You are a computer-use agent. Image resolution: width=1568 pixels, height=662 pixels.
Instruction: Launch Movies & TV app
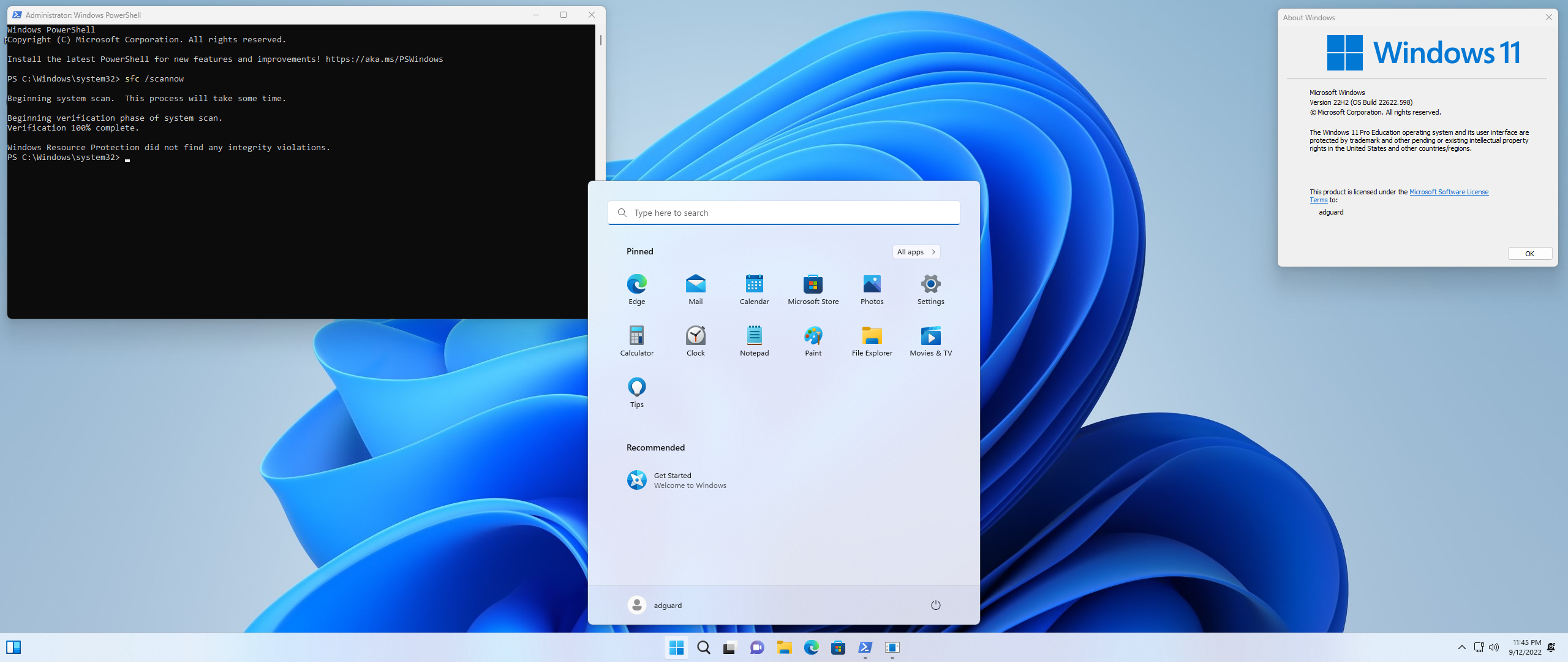pyautogui.click(x=930, y=340)
